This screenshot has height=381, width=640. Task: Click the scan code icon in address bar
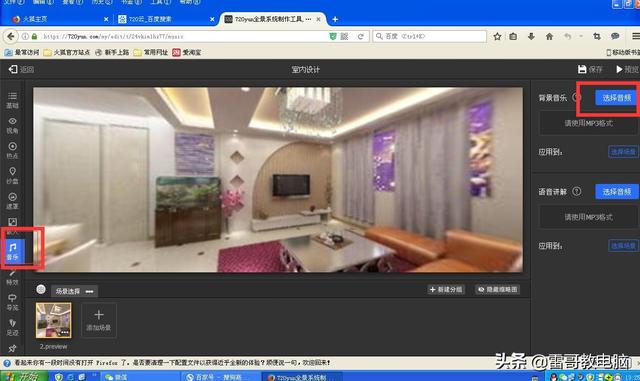click(344, 36)
